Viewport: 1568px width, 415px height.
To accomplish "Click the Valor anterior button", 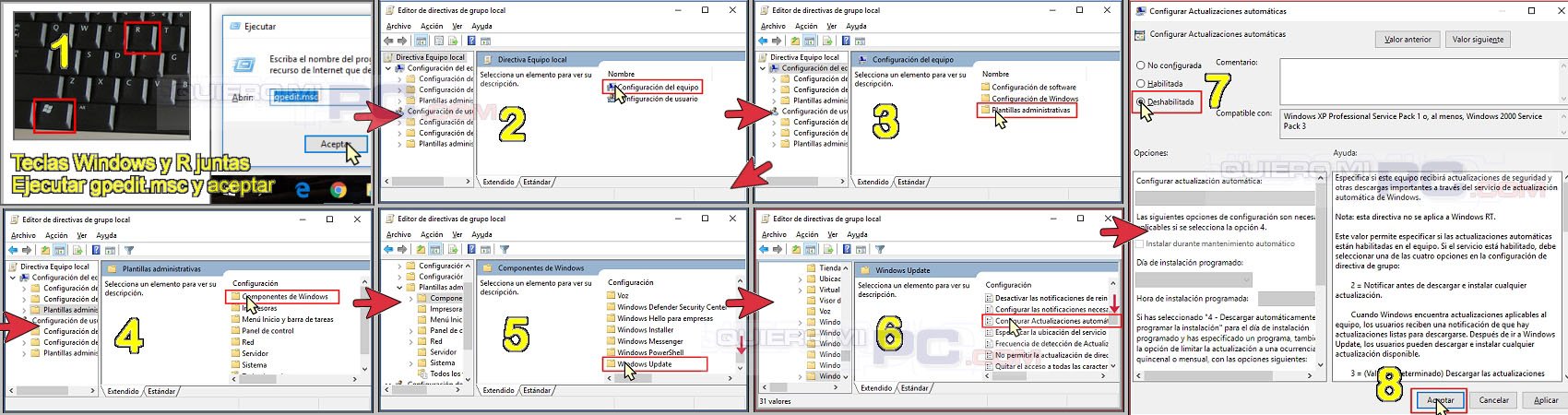I will pos(1408,39).
